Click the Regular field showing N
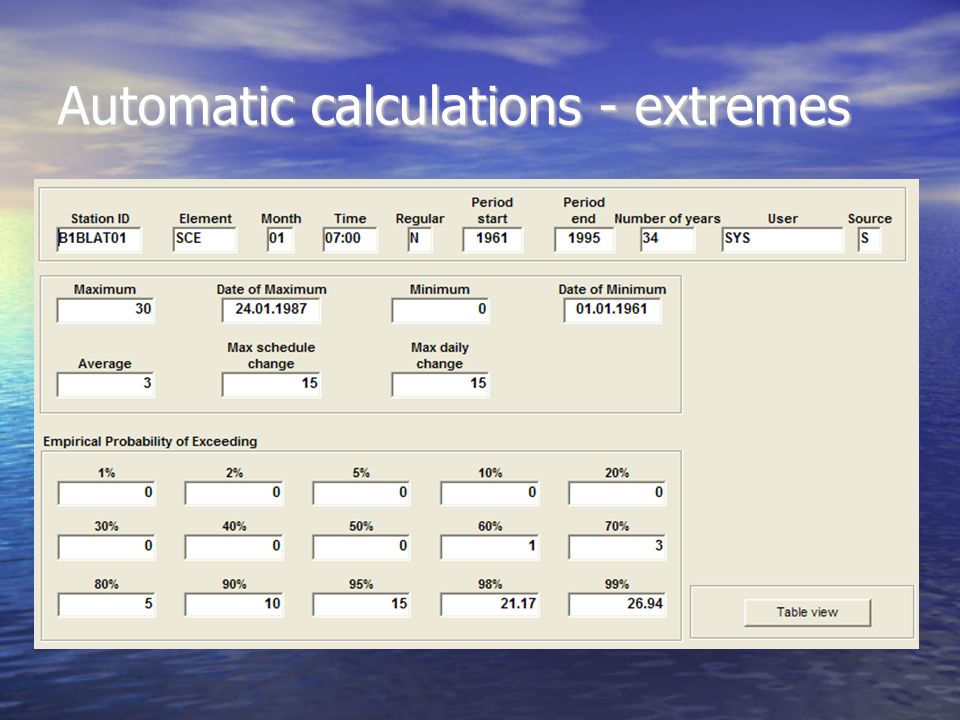The height and width of the screenshot is (720, 960). coord(419,239)
